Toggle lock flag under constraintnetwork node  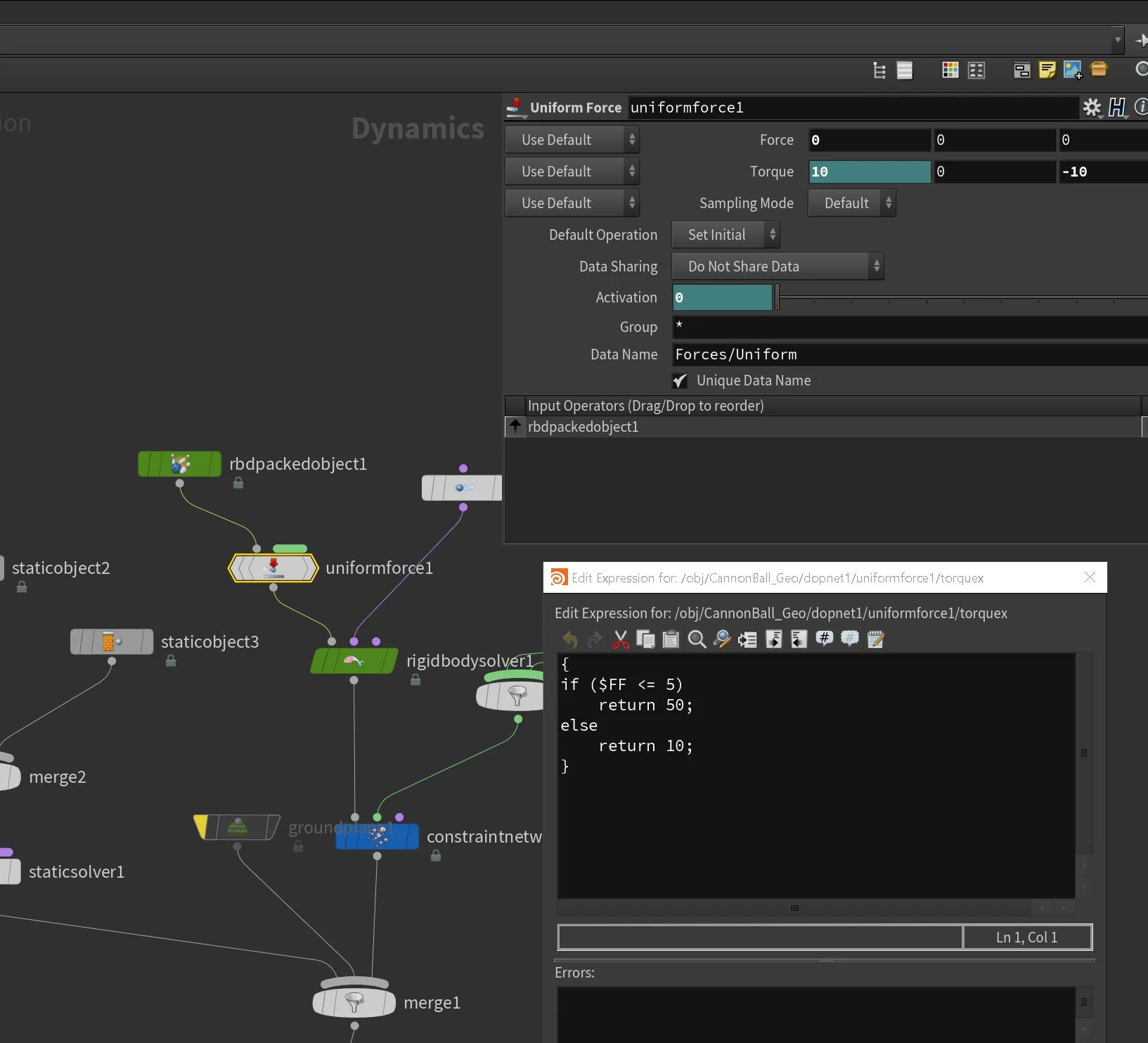coord(436,855)
